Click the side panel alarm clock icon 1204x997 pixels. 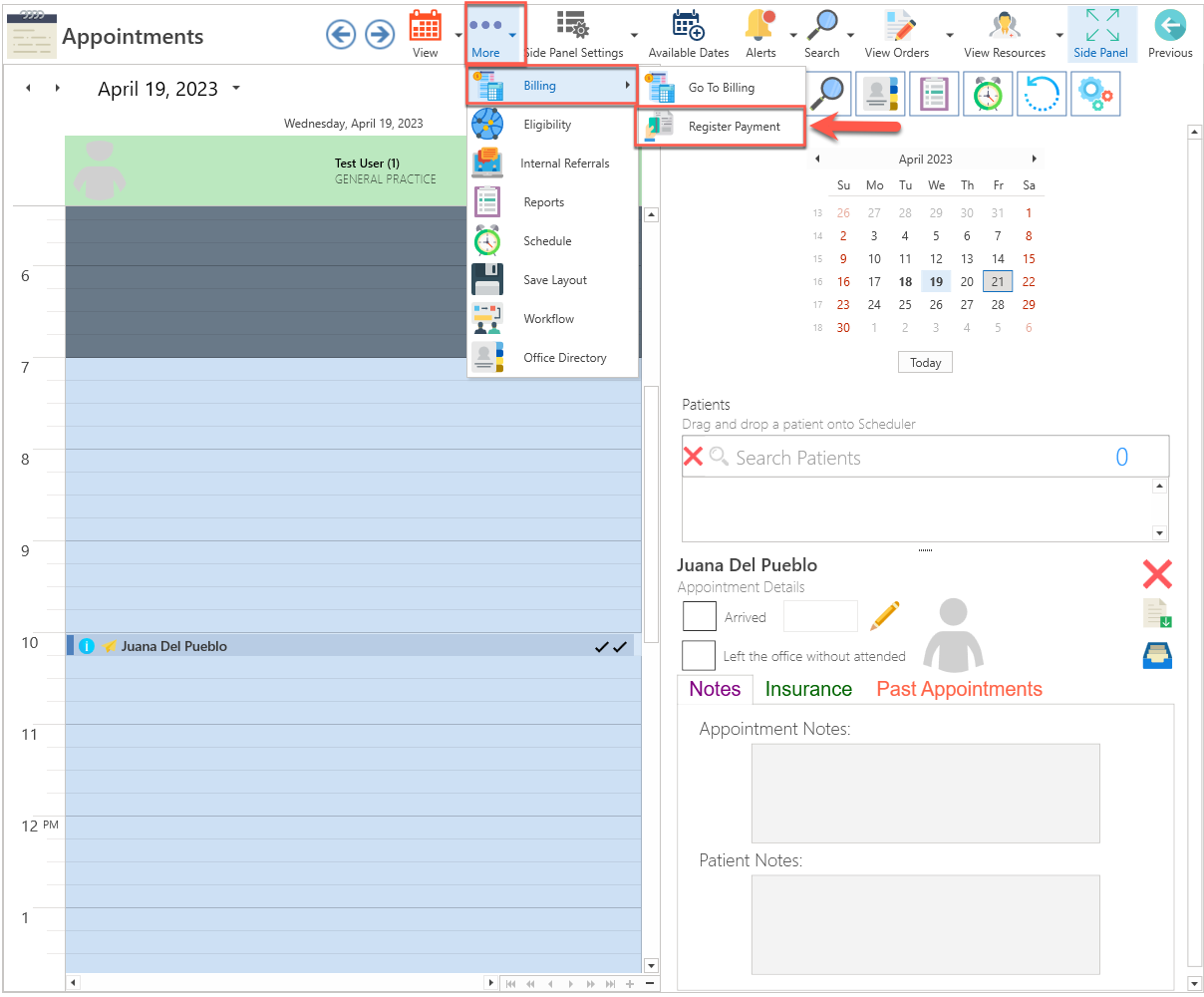point(988,94)
